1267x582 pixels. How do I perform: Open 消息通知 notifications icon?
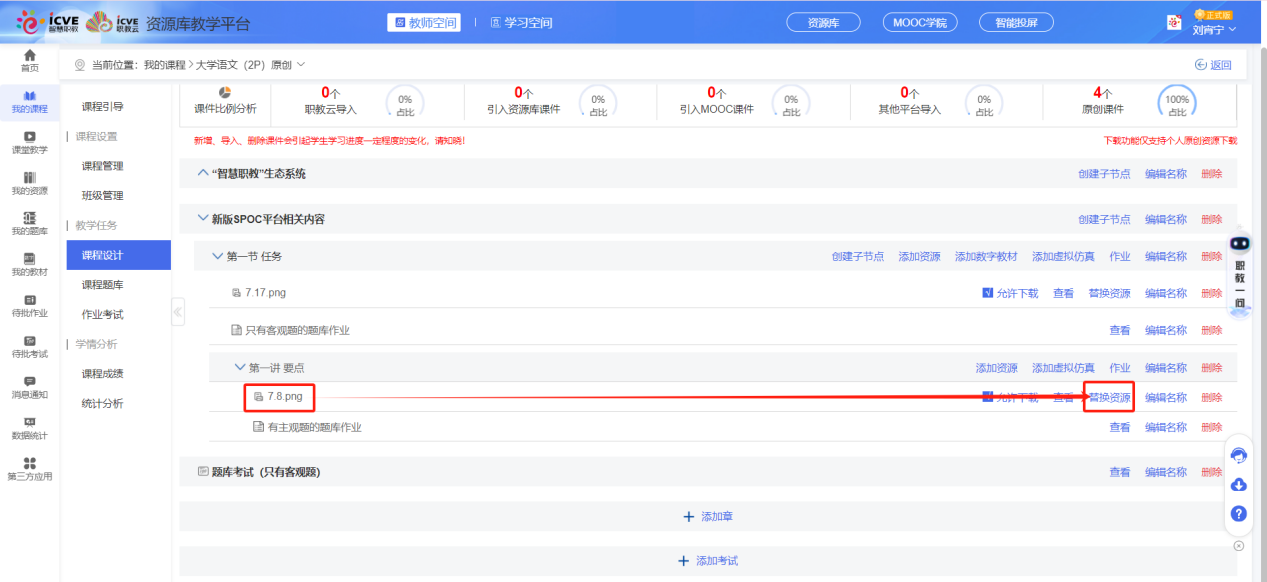click(x=30, y=387)
